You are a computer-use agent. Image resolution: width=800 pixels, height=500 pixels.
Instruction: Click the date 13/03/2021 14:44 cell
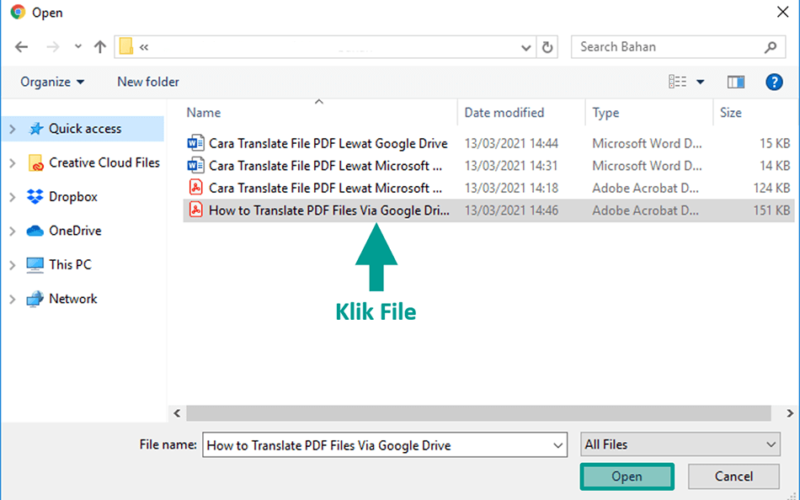coord(511,144)
